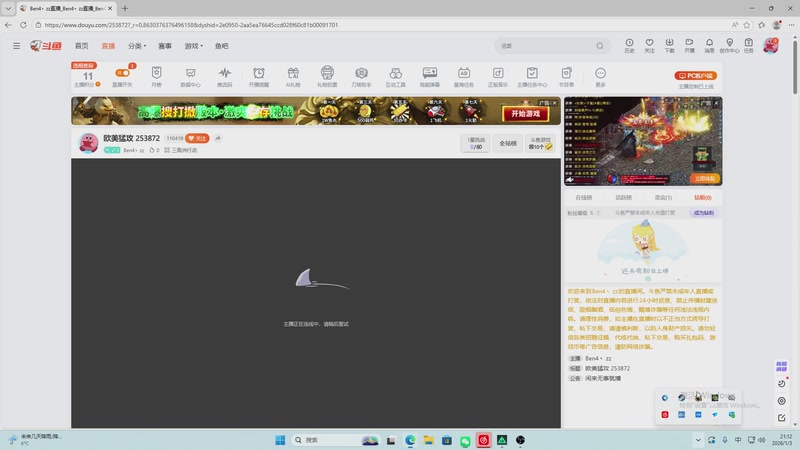
Task: Open the 互动工具 icon
Action: pyautogui.click(x=395, y=76)
